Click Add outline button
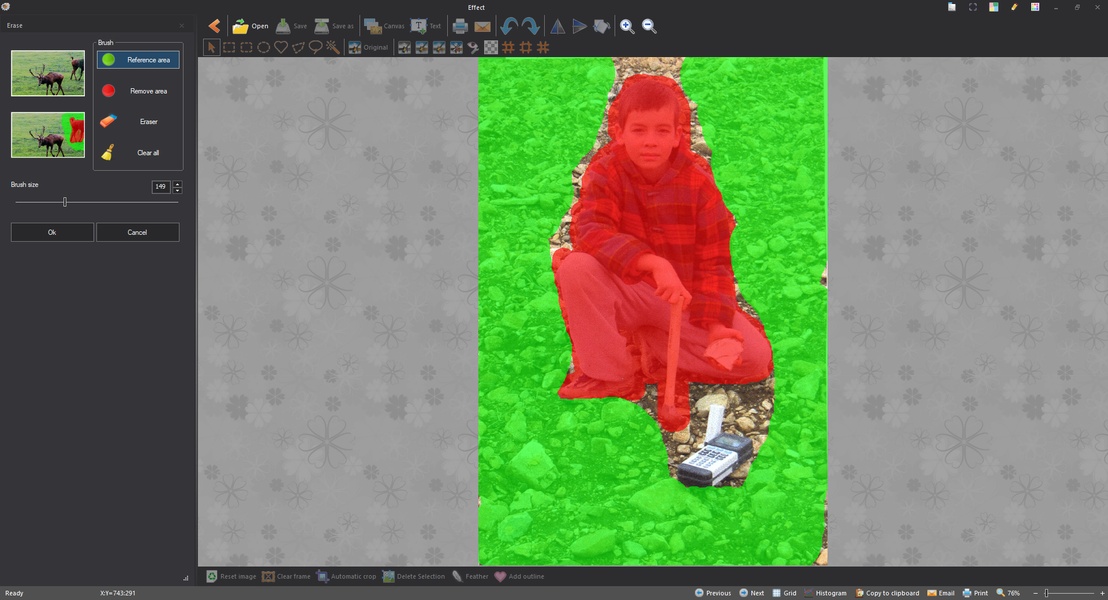This screenshot has width=1108, height=600. (519, 577)
